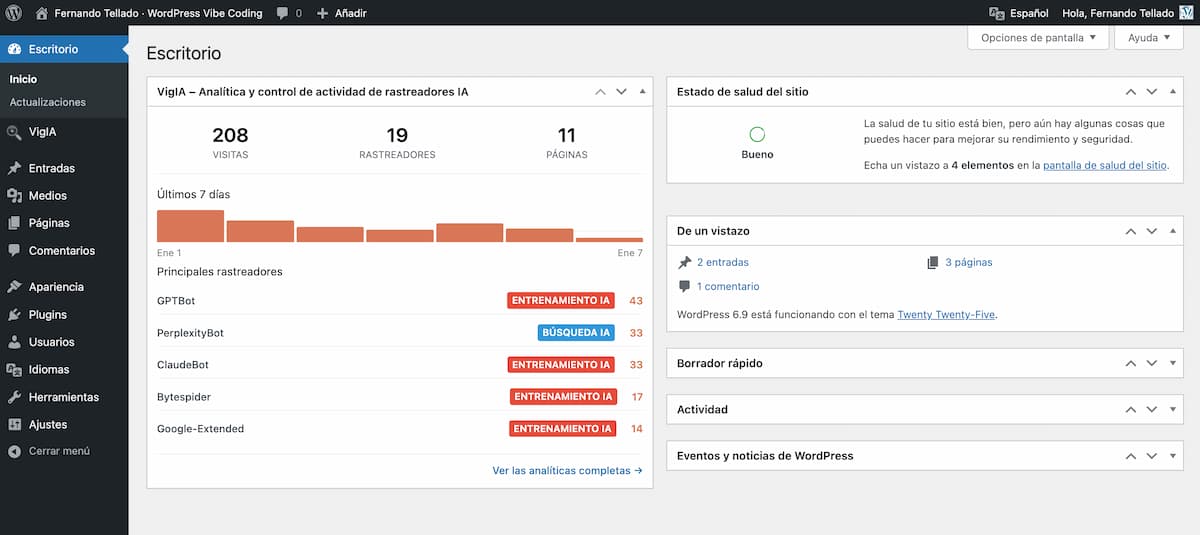Toggle the Estado de salud del sitio panel
1200x535 pixels.
(x=1172, y=91)
